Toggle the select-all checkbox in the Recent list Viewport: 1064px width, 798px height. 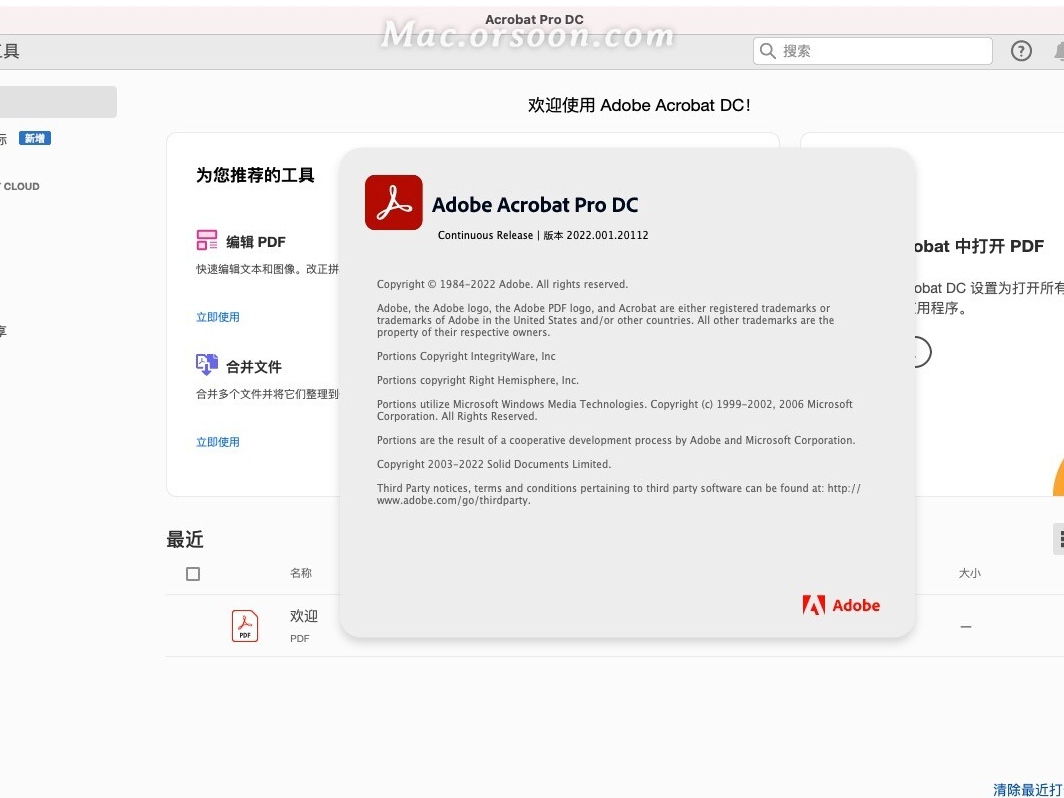pyautogui.click(x=193, y=573)
